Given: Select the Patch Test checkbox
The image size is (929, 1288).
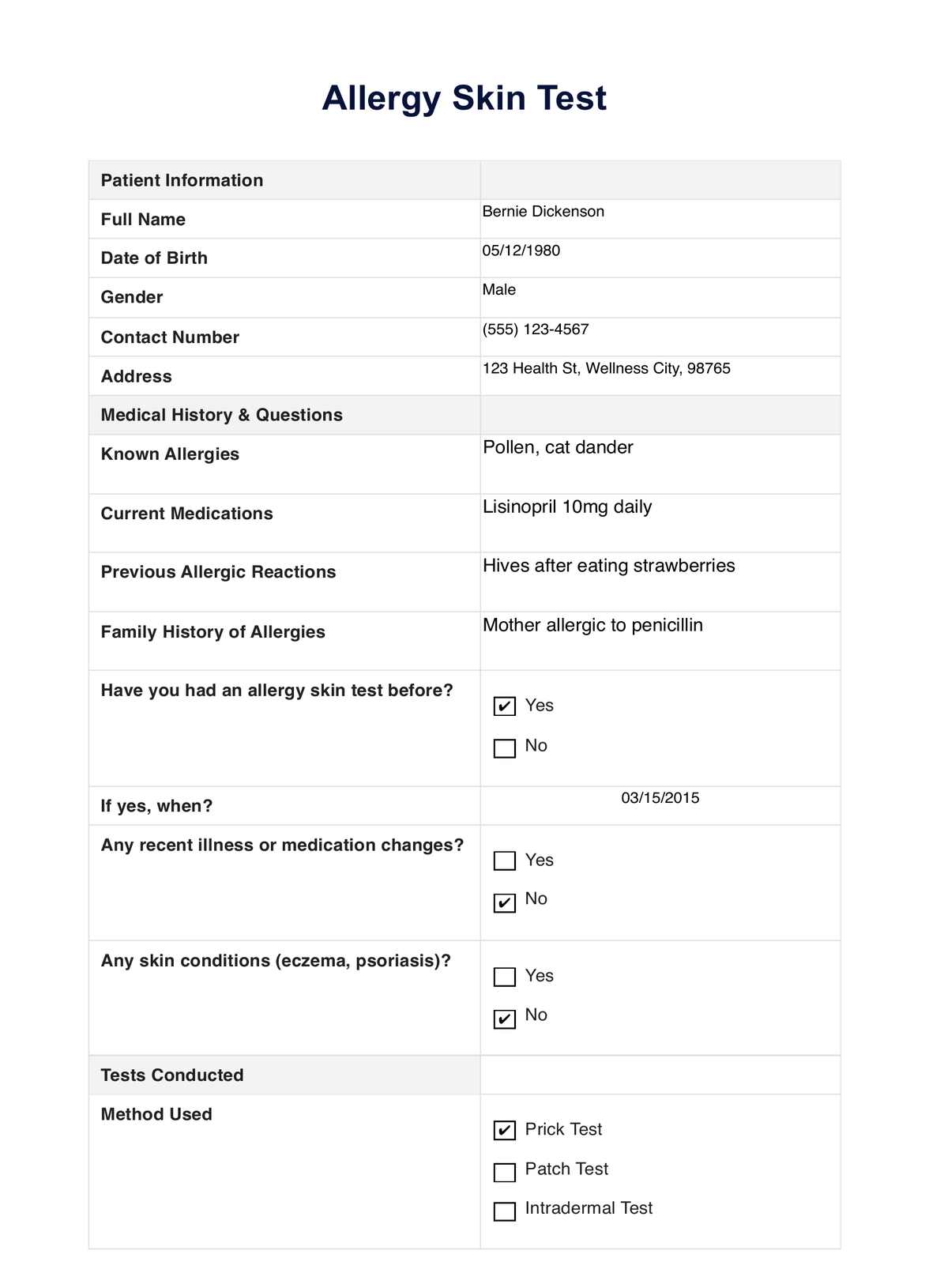Looking at the screenshot, I should coord(504,1171).
